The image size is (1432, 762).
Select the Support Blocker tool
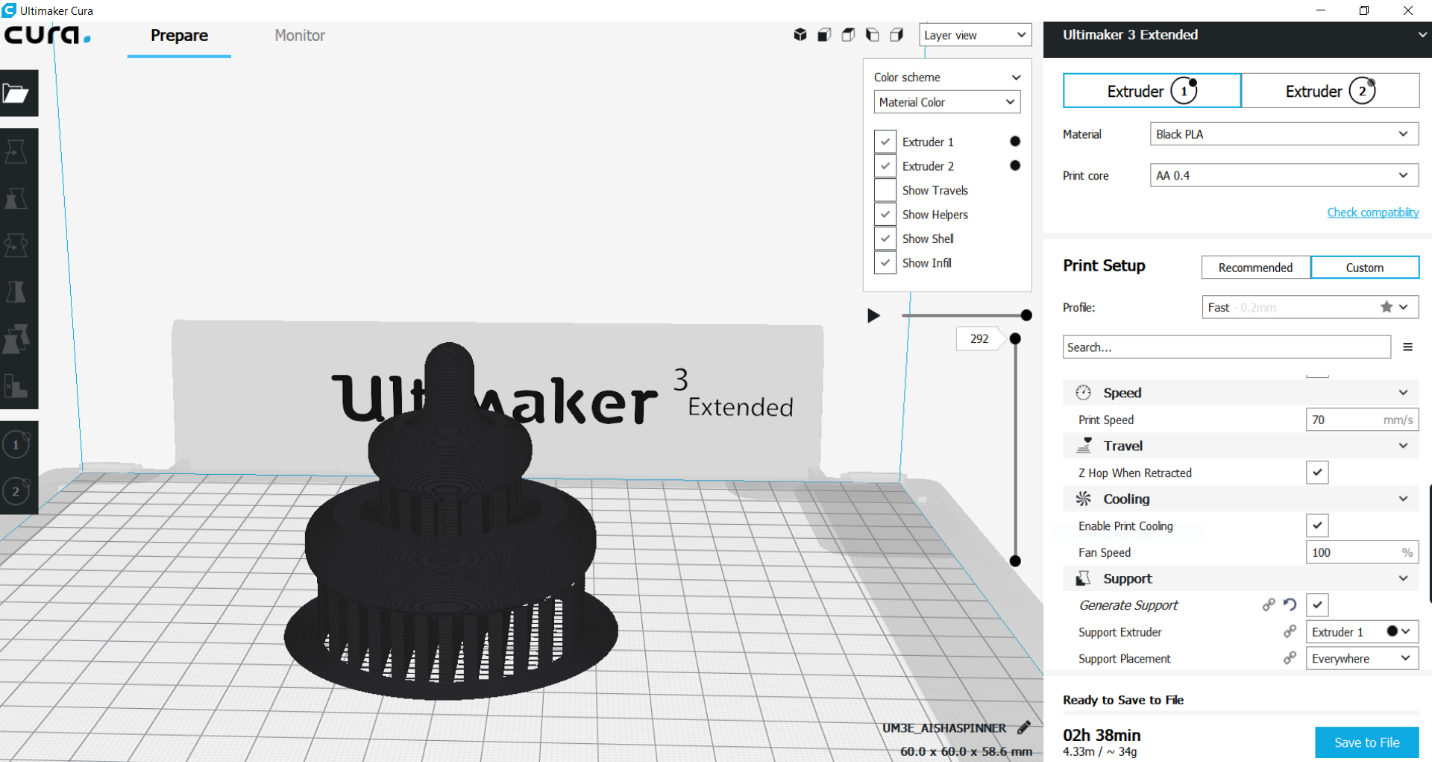(x=16, y=385)
